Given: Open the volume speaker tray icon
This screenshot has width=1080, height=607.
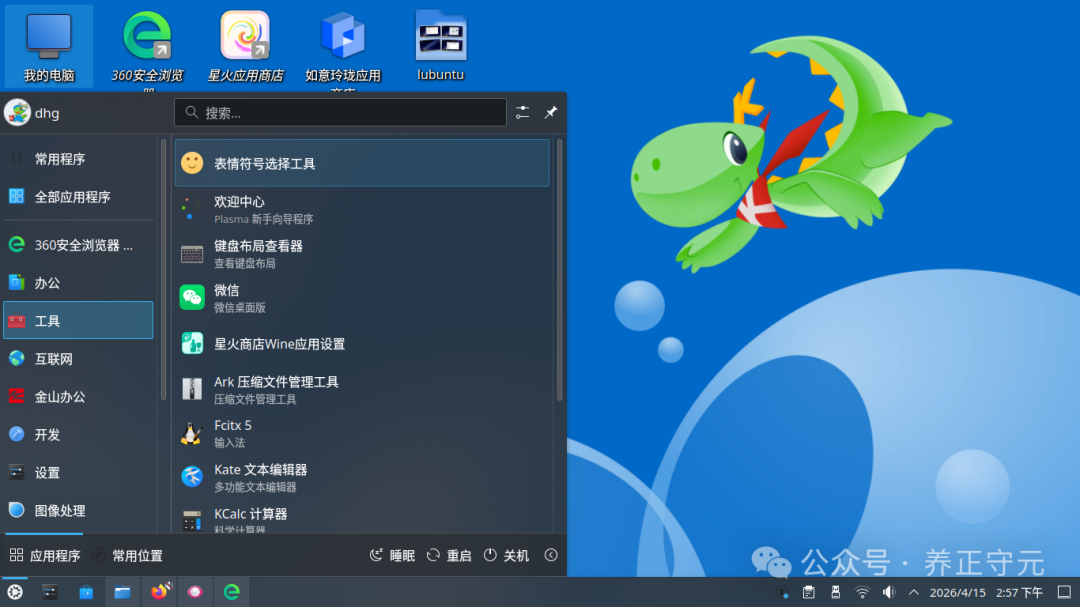Looking at the screenshot, I should coord(889,593).
